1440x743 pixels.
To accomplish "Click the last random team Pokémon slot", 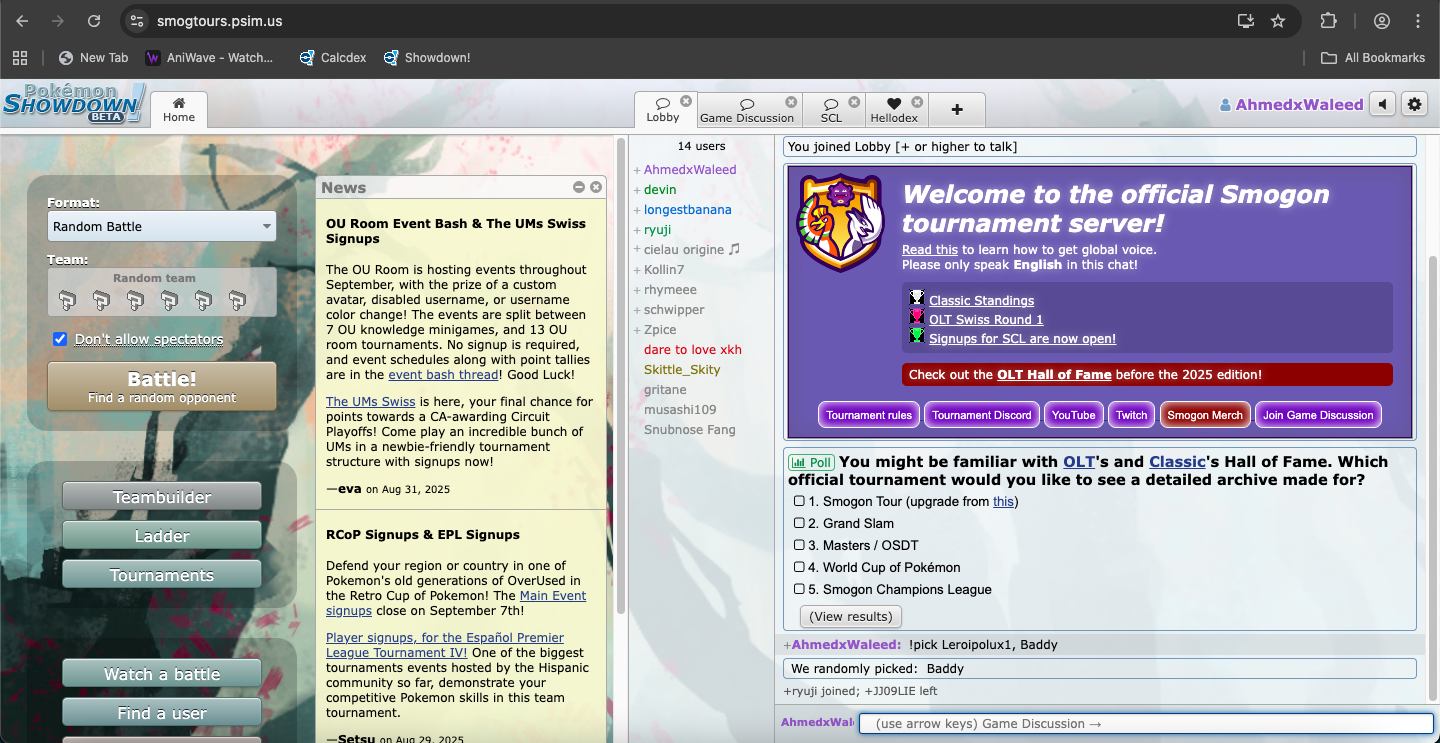I will [237, 299].
